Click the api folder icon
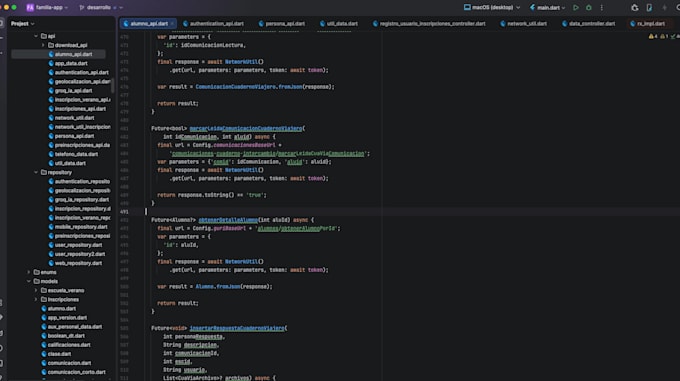Screen dimensions: 680x381 (x=44, y=36)
